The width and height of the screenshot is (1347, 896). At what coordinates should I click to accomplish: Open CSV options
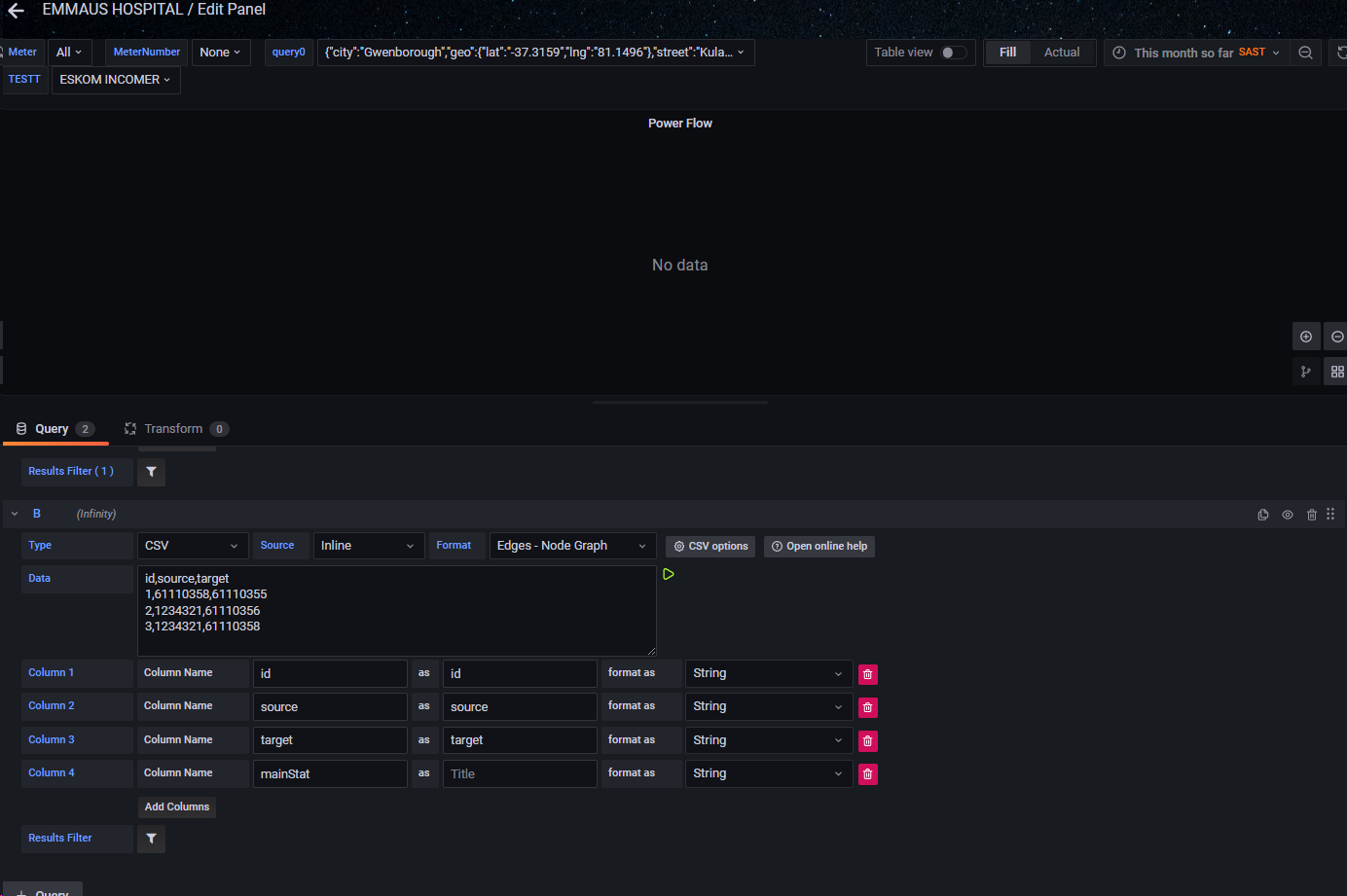(x=710, y=547)
